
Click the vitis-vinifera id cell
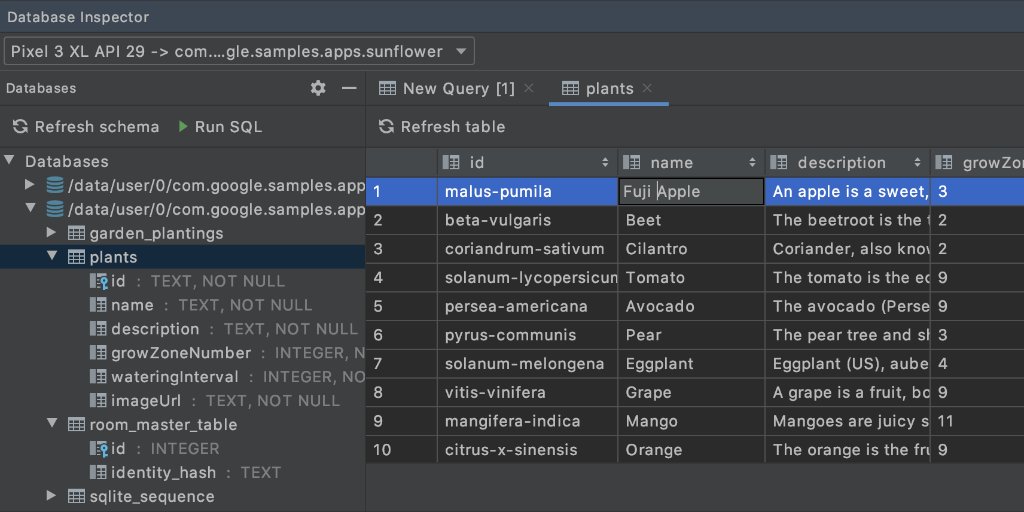click(x=527, y=392)
